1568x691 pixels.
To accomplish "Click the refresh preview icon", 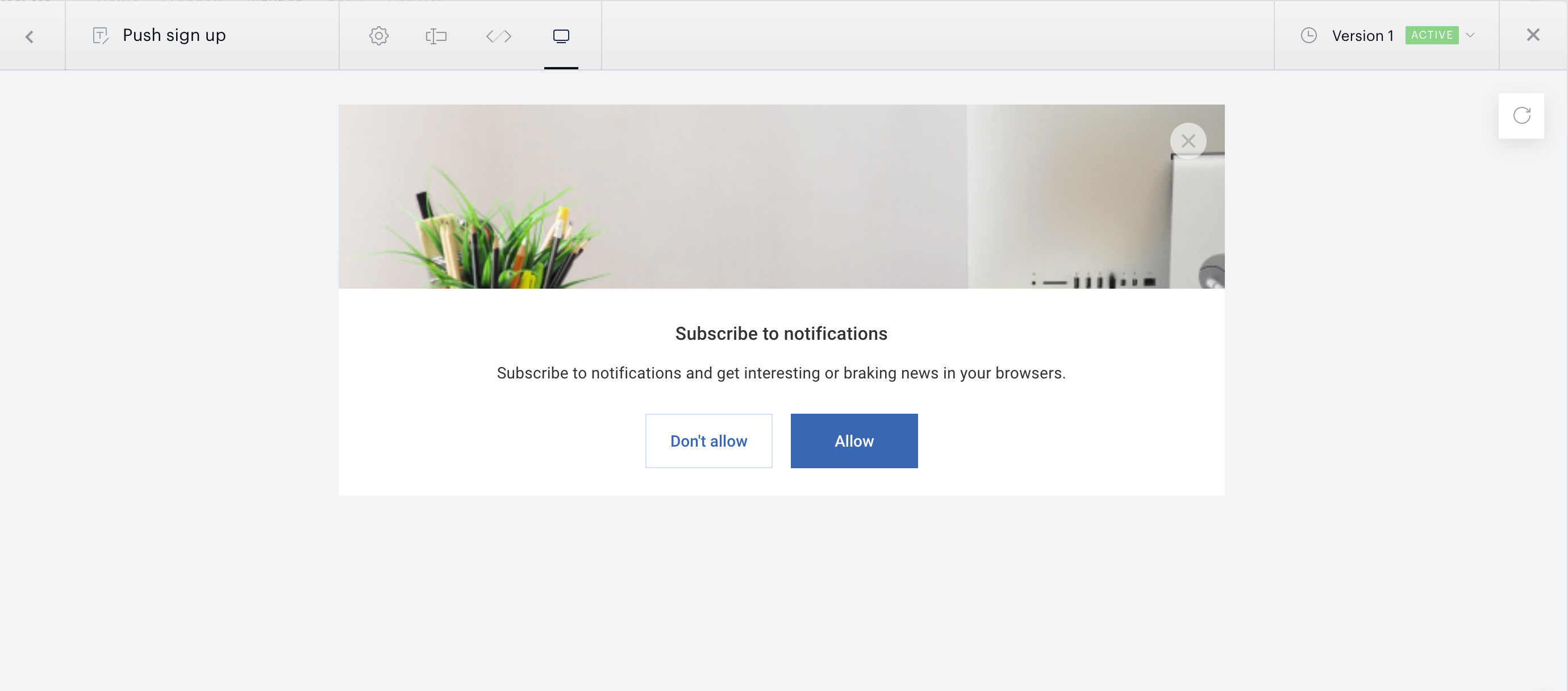I will point(1521,116).
